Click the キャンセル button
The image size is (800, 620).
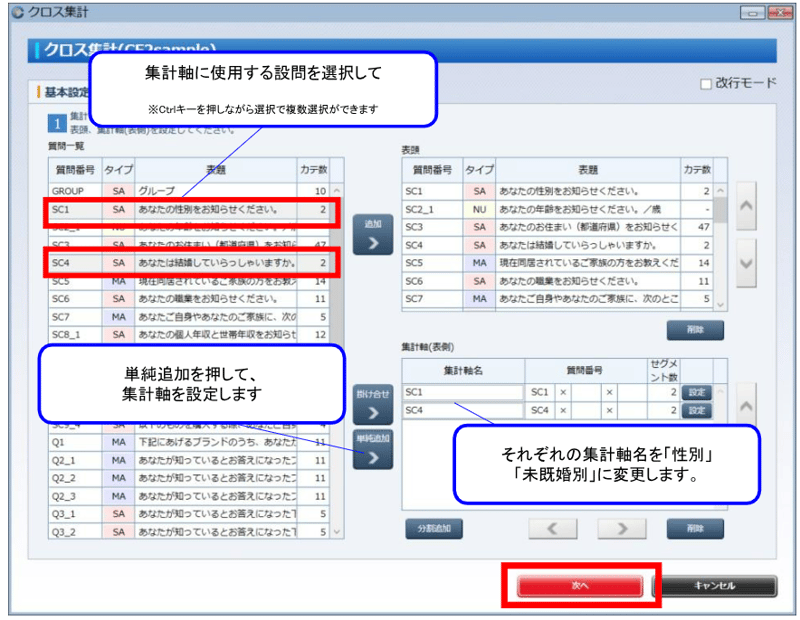[715, 584]
